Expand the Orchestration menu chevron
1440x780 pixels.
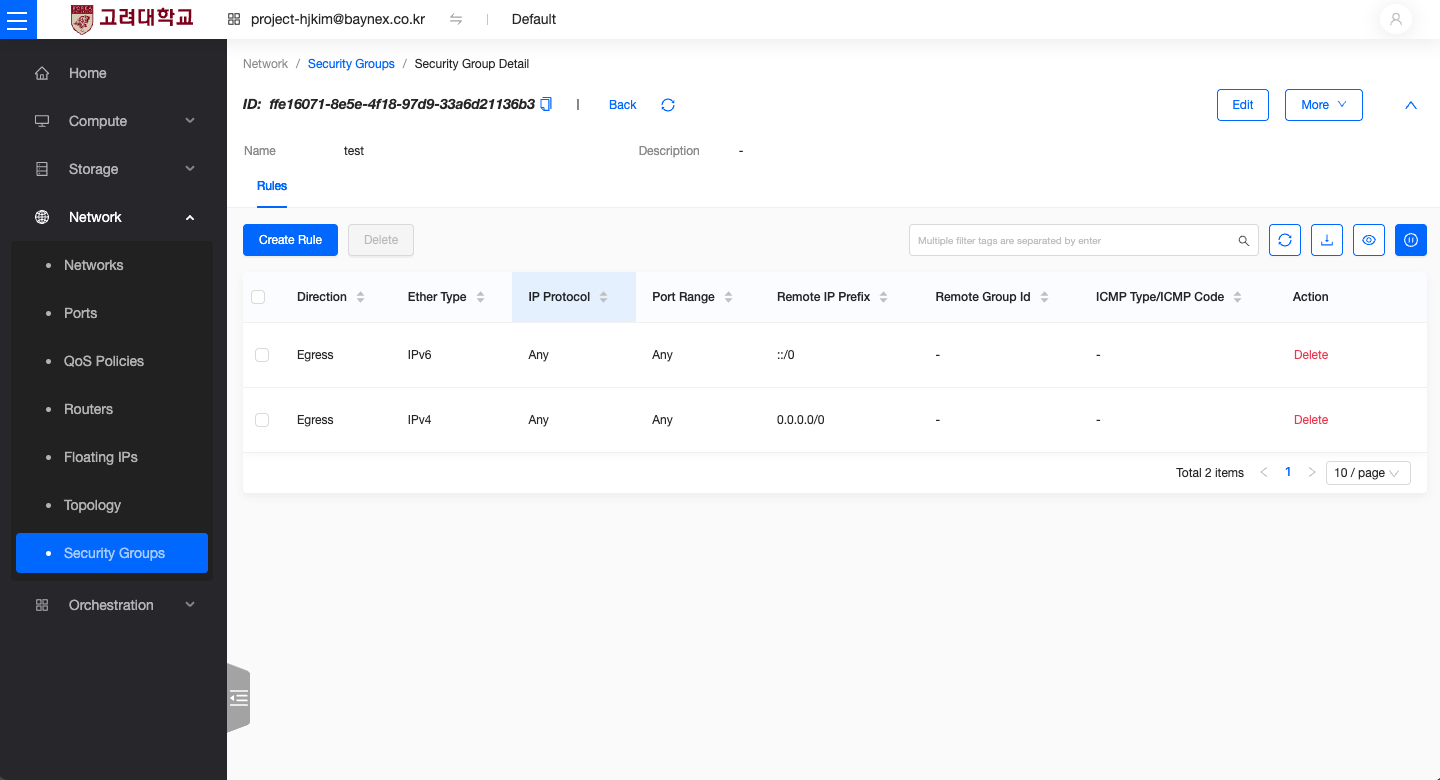(x=190, y=605)
